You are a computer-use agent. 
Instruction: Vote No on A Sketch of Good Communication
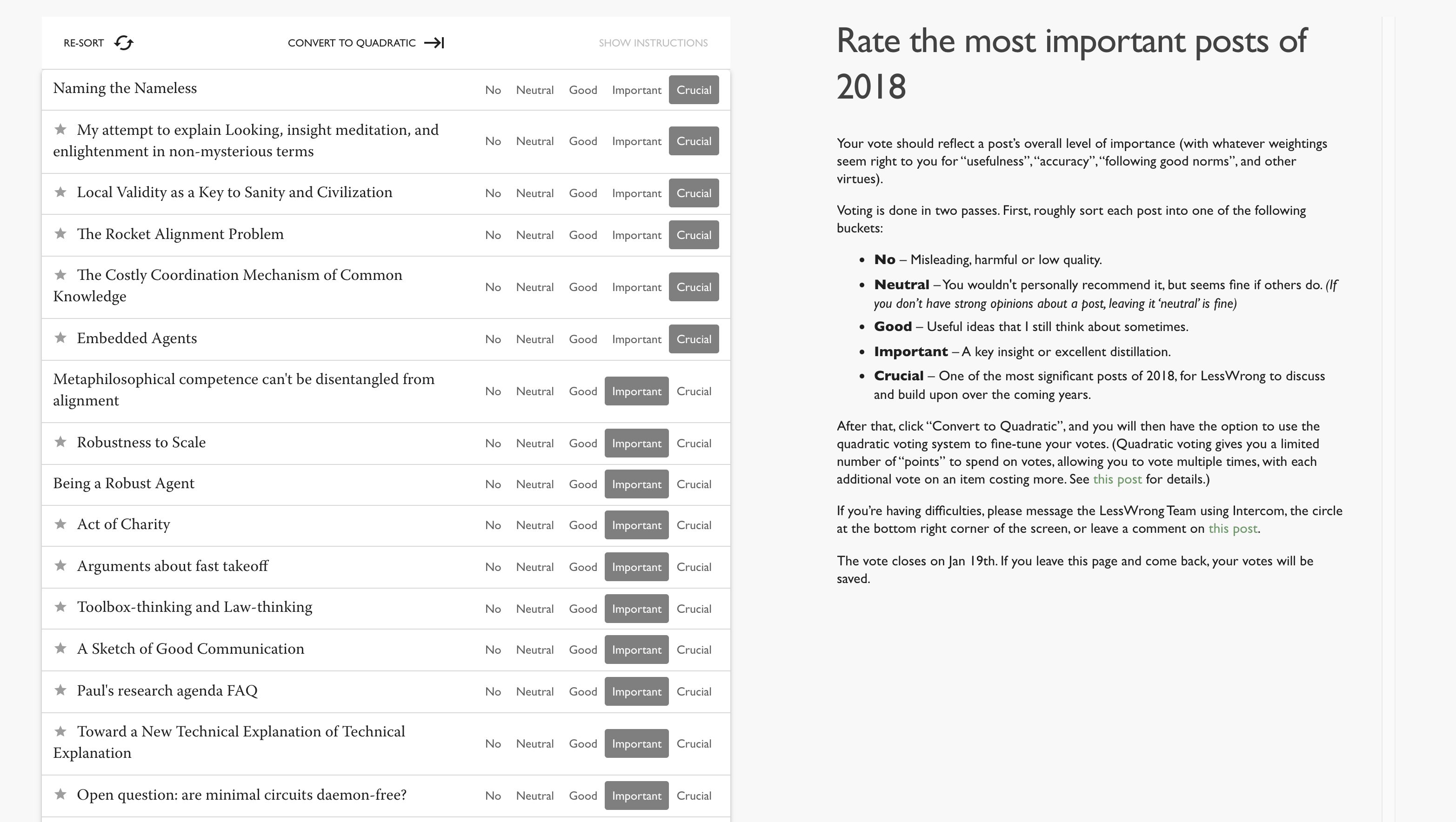[x=493, y=650]
